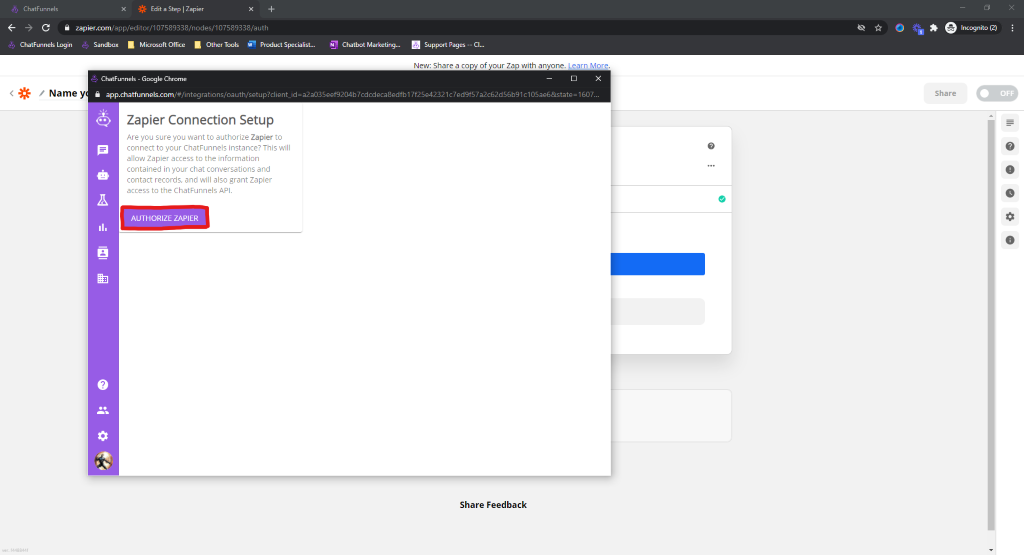Open the chat conversations sidebar icon
The height and width of the screenshot is (555, 1024).
click(103, 150)
